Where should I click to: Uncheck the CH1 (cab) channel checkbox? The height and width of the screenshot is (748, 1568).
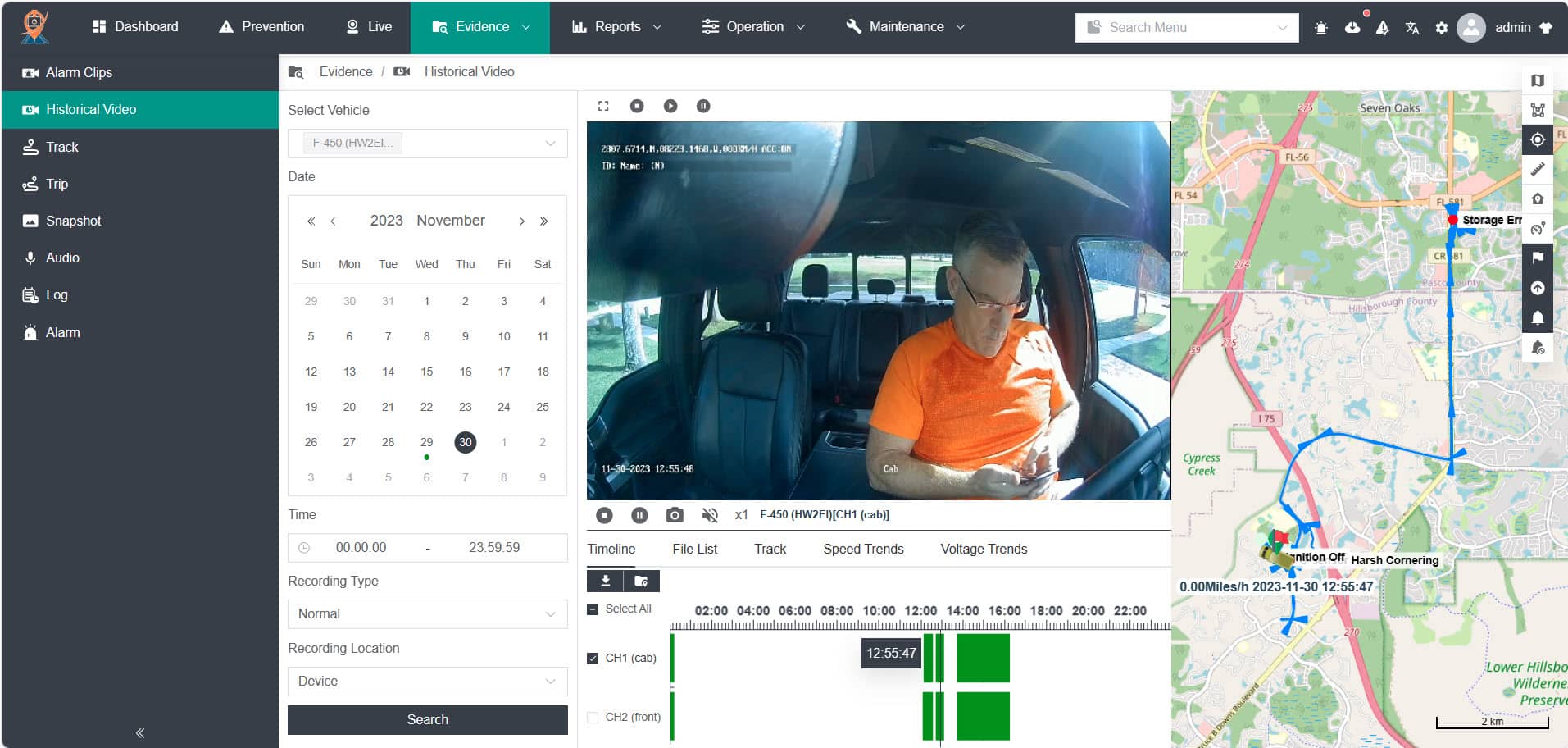(x=593, y=658)
